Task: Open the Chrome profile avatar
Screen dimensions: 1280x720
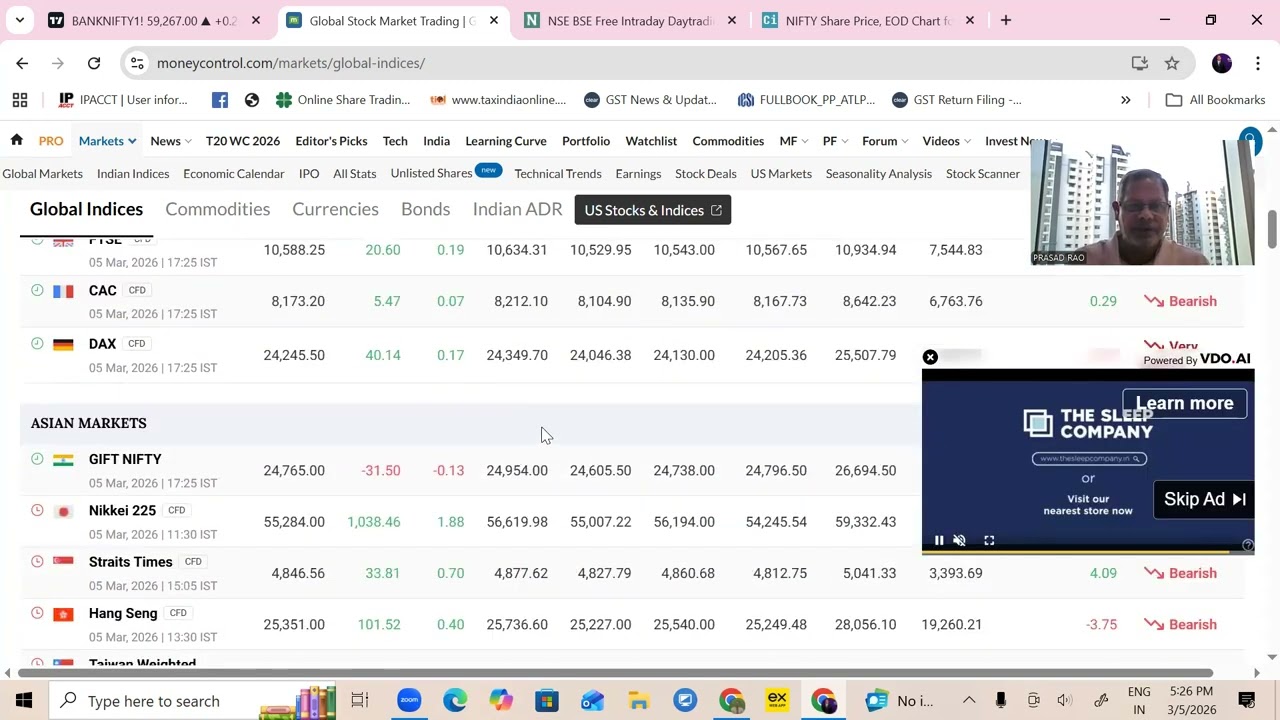Action: 1222,63
